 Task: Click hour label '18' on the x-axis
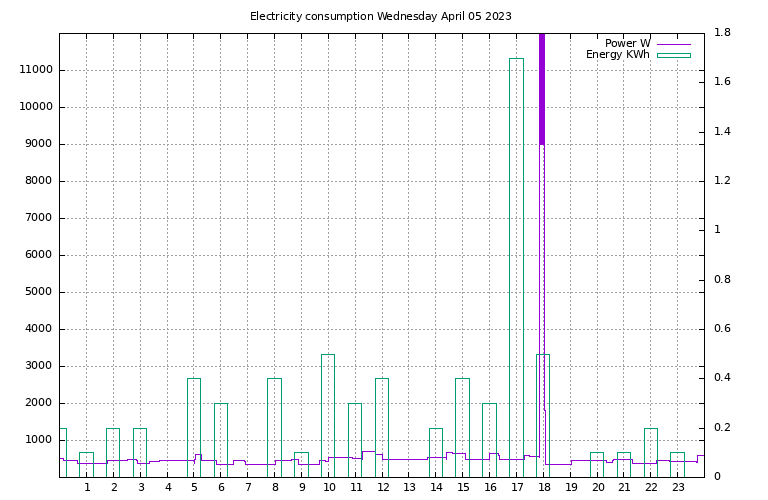point(544,487)
